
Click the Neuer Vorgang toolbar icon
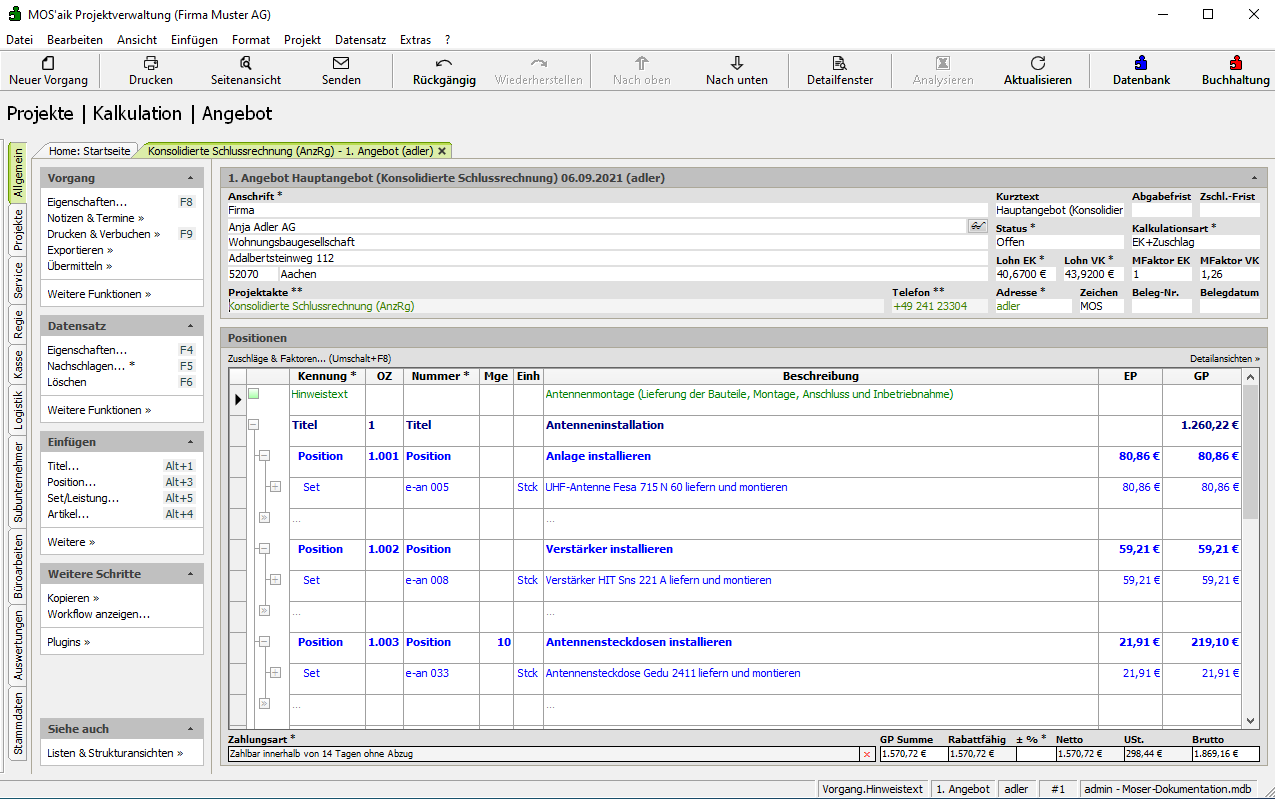click(x=48, y=63)
